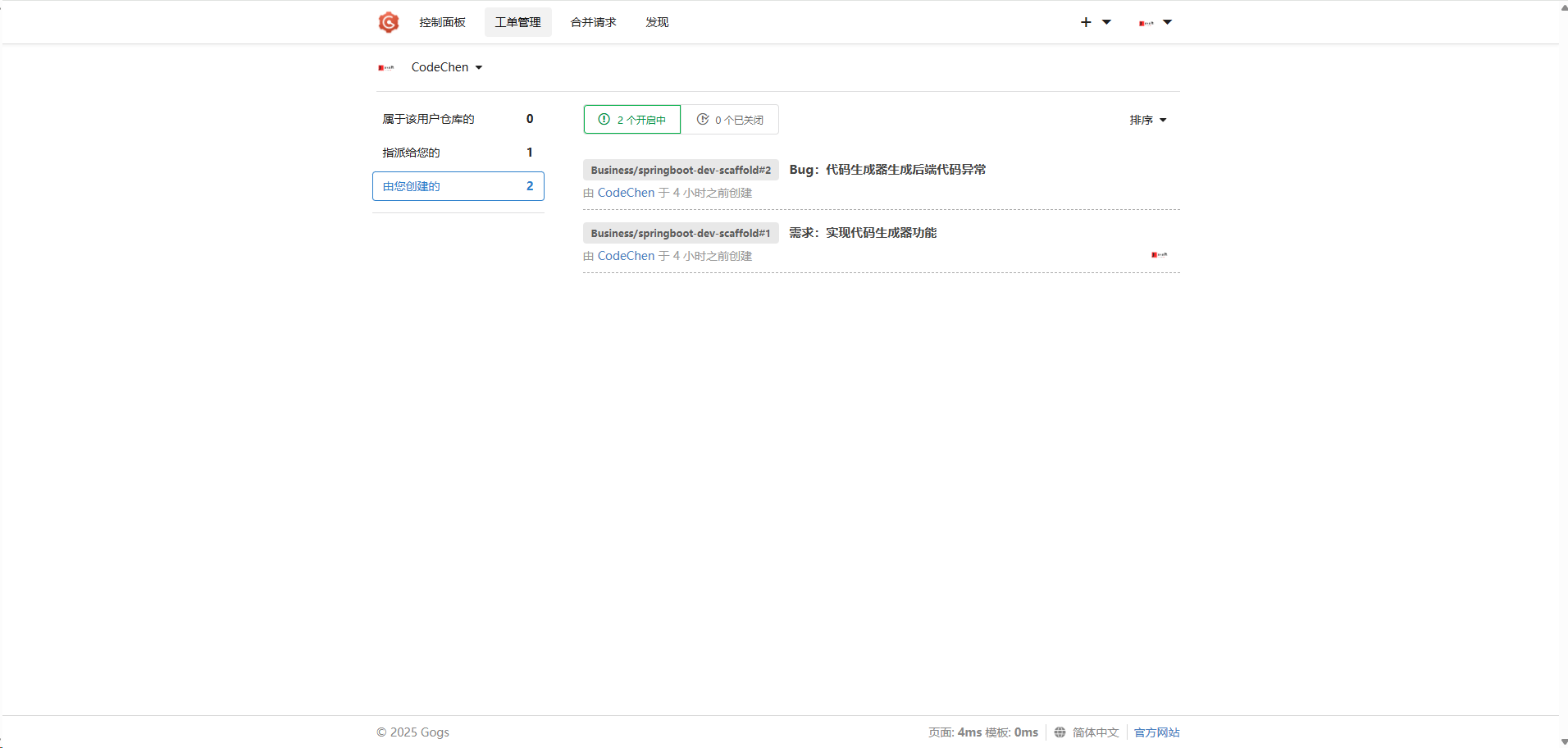Click the springboot-dev-scaffold#2 repository label
The image size is (1568, 748).
[681, 170]
